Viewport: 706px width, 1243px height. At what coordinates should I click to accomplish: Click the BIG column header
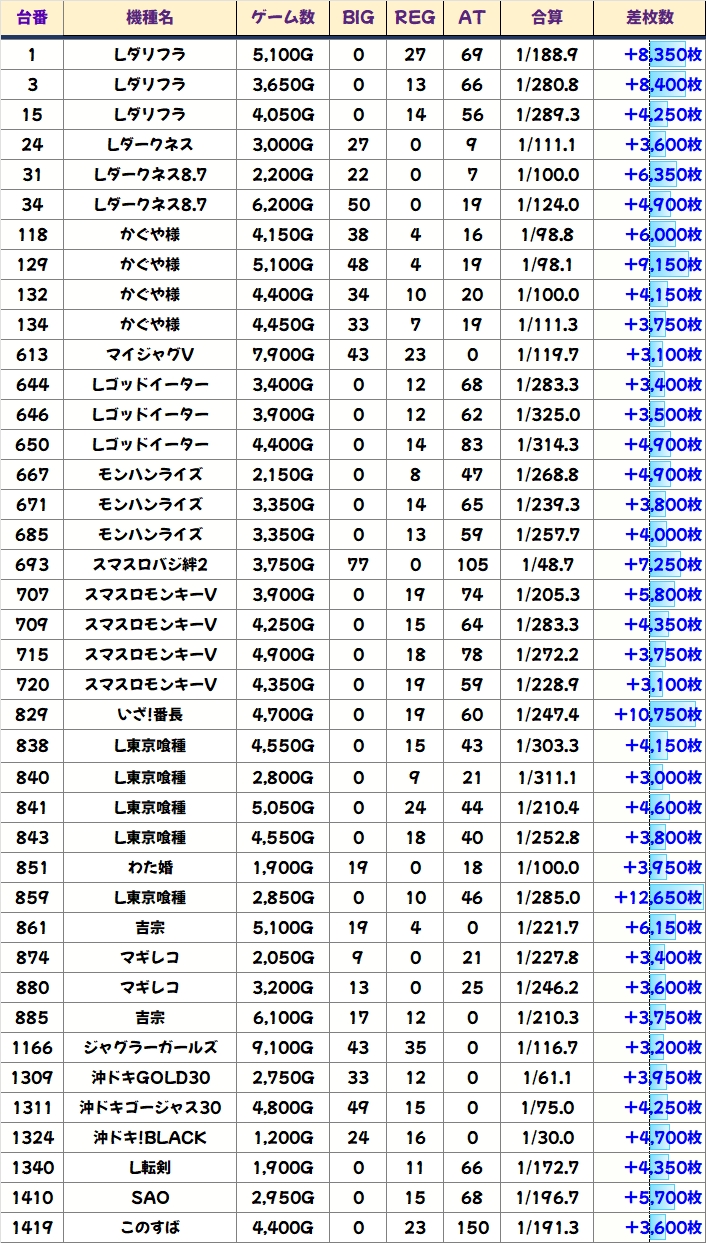pyautogui.click(x=359, y=18)
